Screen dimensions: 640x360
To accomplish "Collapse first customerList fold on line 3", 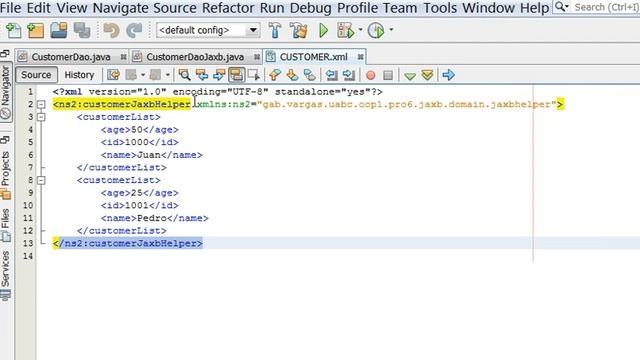I will (41, 117).
